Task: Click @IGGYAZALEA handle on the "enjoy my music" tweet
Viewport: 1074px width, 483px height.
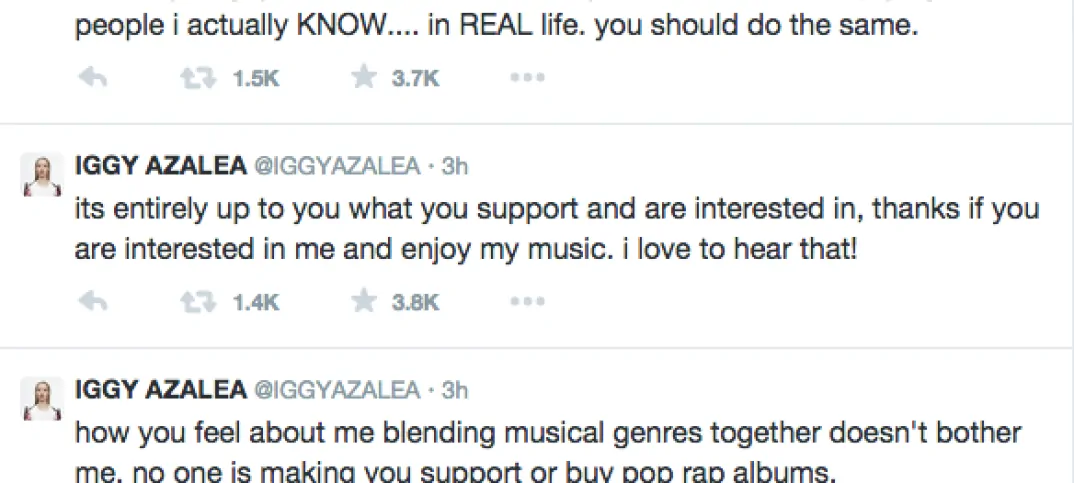Action: click(x=337, y=166)
